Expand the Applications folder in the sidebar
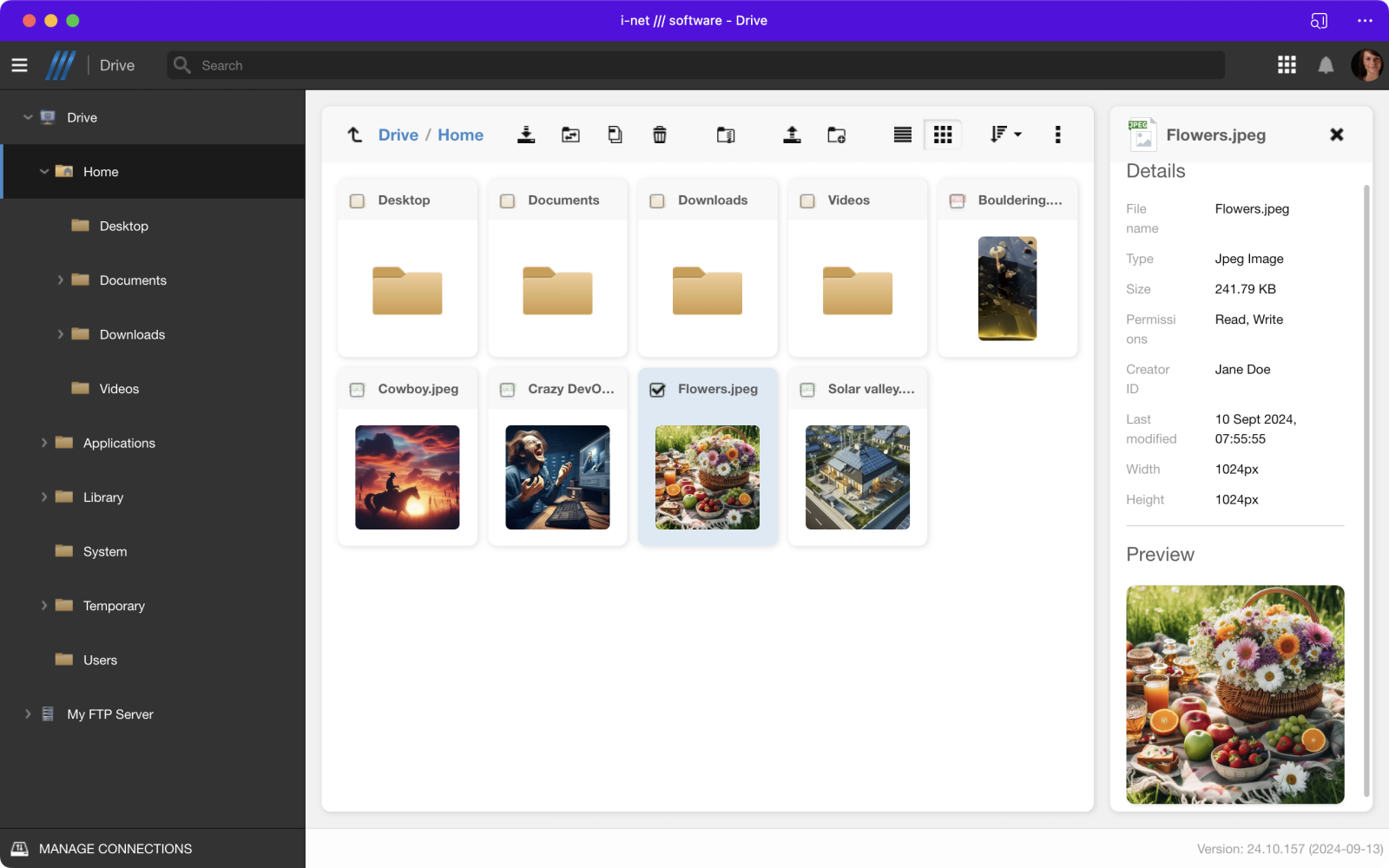This screenshot has height=868, width=1389. pyautogui.click(x=44, y=443)
